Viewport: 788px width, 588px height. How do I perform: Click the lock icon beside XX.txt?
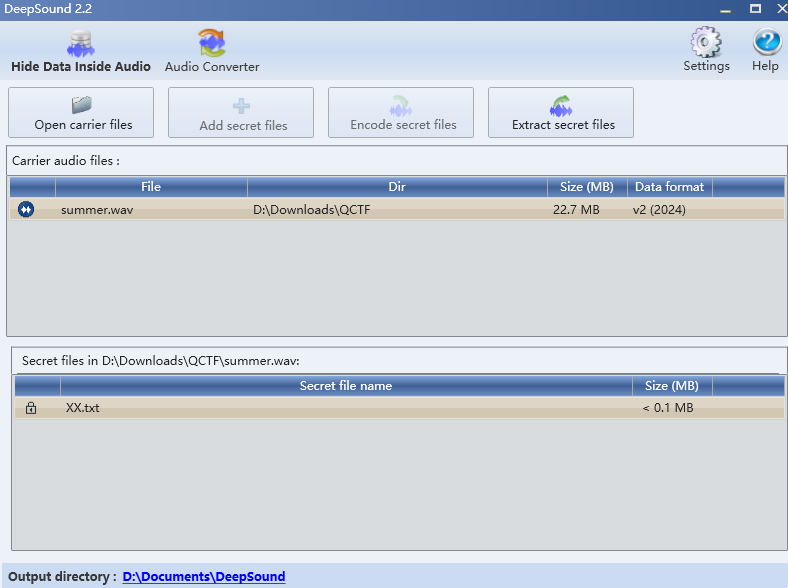tap(31, 408)
